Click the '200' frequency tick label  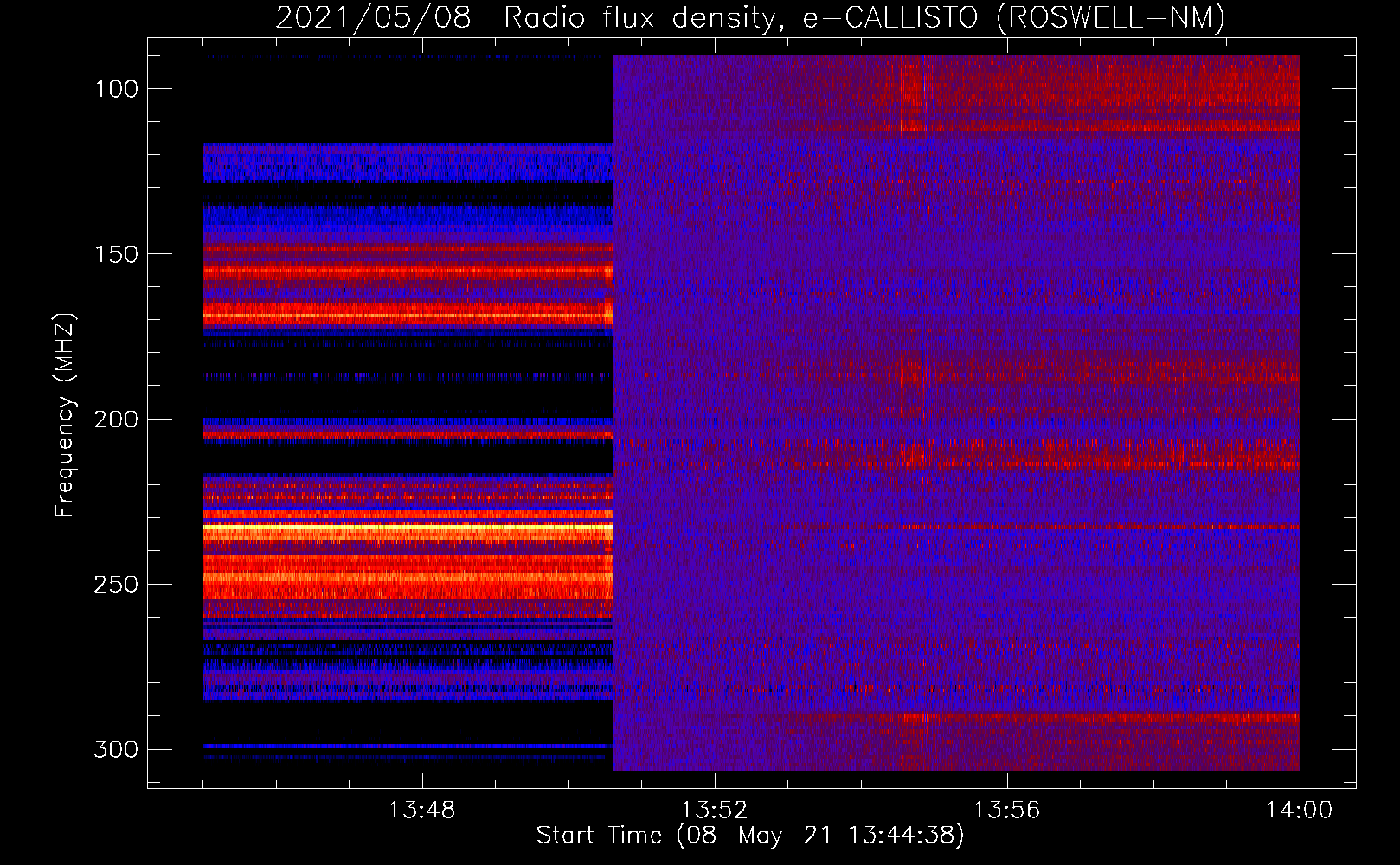pyautogui.click(x=117, y=420)
